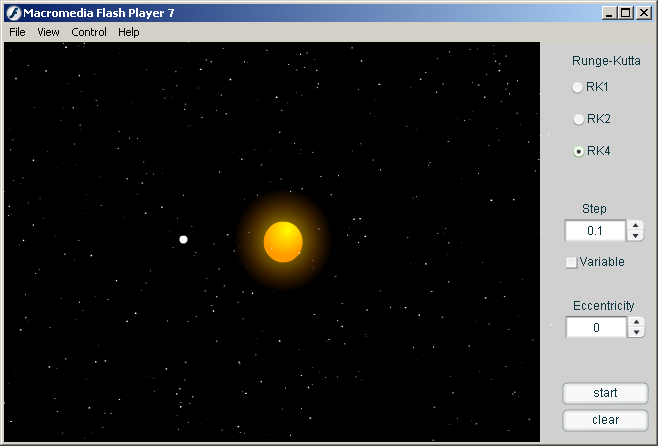Maximize the Flash Player window

click(625, 13)
